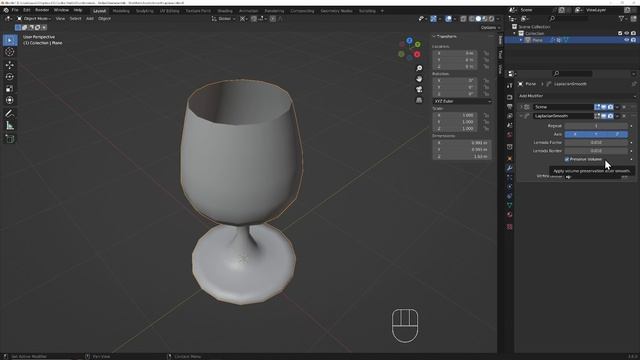
Task: Open the Texture properties checker icon
Action: [509, 227]
